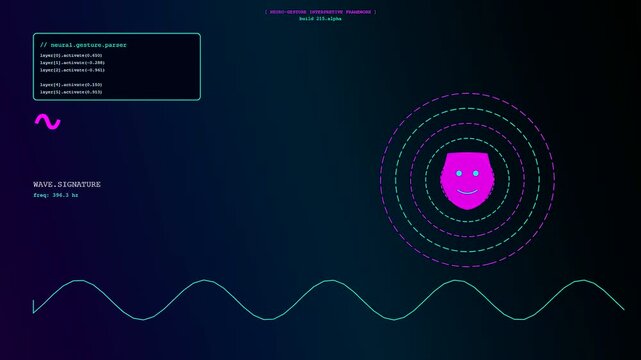This screenshot has height=360, width=641.
Task: Click the "layer[1].activate" code line
Action: (72, 63)
